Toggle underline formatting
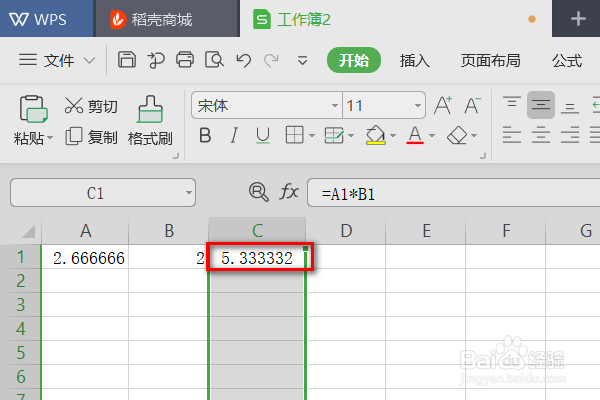Image resolution: width=600 pixels, height=400 pixels. tap(263, 136)
